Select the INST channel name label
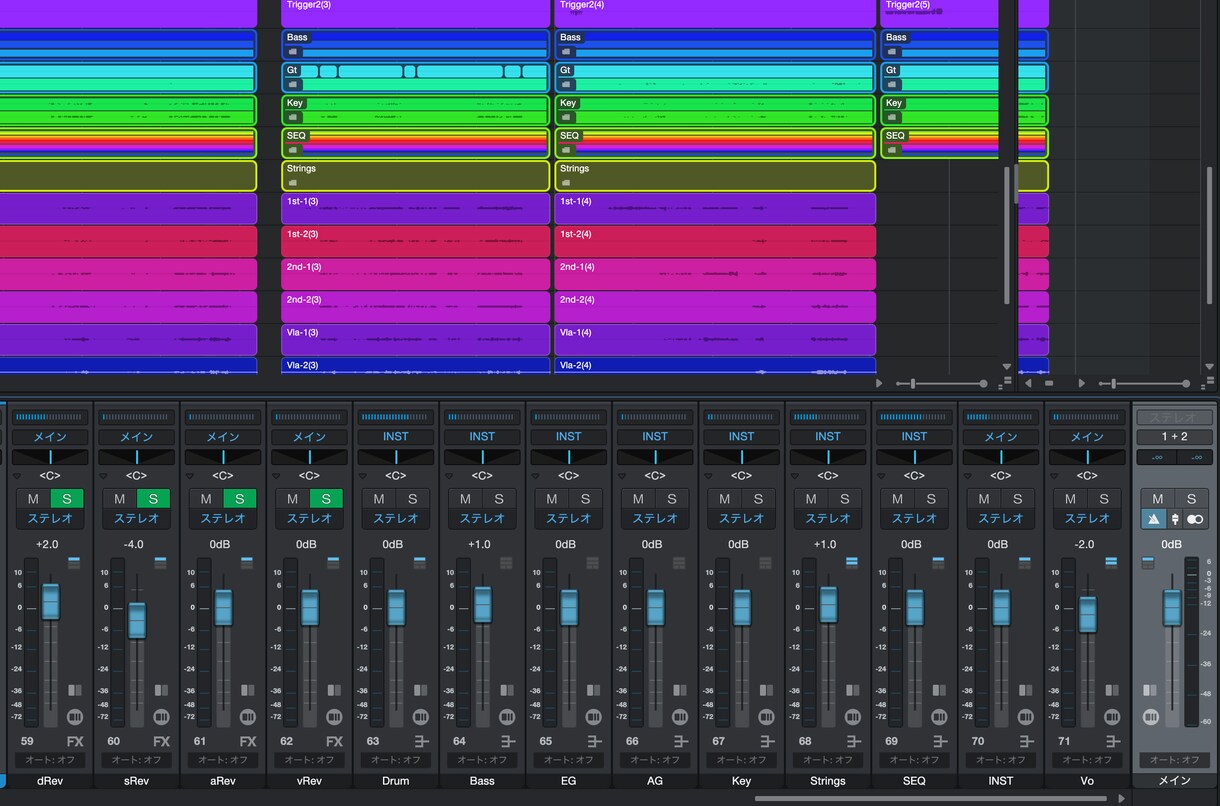Image resolution: width=1220 pixels, height=806 pixels. 1000,781
